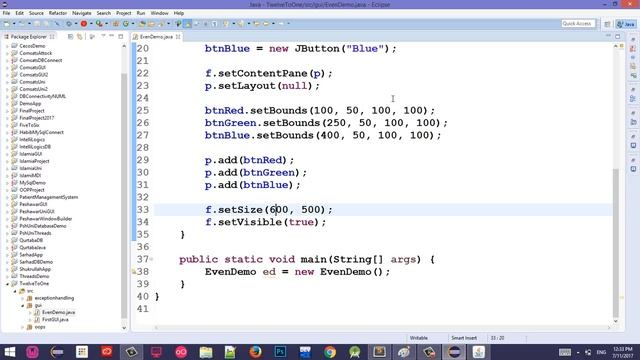Open the Java perspective button
640x360 pixels.
(626, 24)
